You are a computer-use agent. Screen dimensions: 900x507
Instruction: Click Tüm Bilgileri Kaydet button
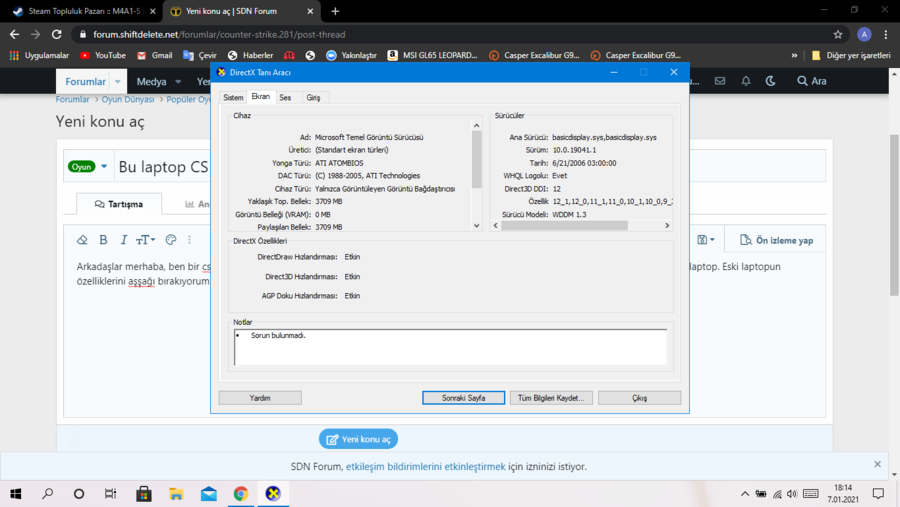click(x=551, y=398)
